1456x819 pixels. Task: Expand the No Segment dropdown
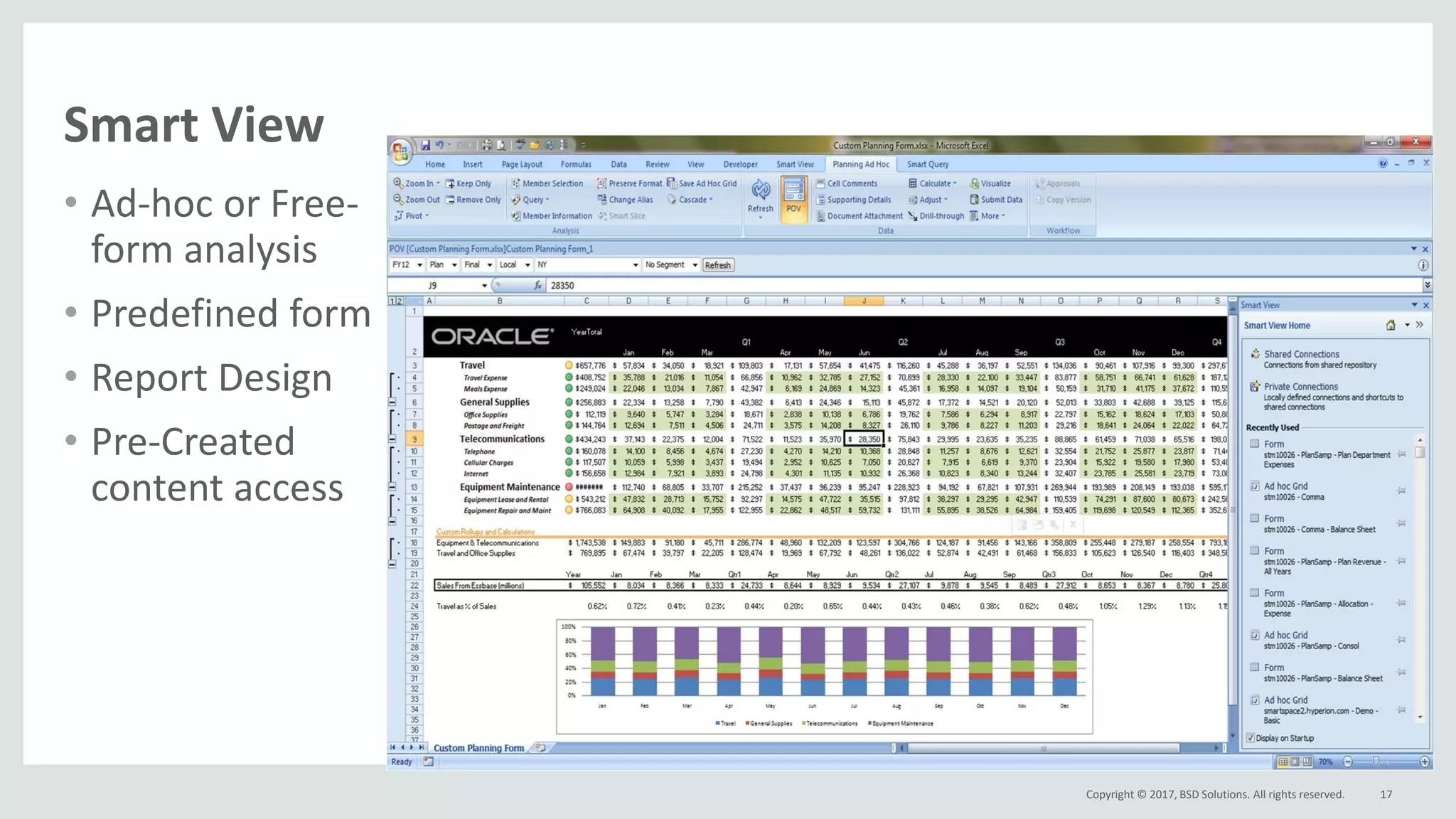[695, 265]
